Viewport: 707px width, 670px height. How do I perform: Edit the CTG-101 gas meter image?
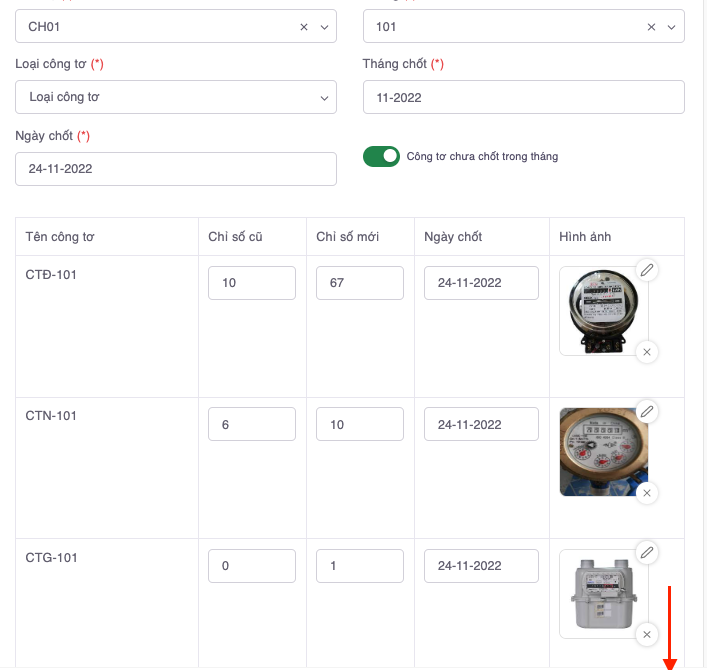[647, 553]
